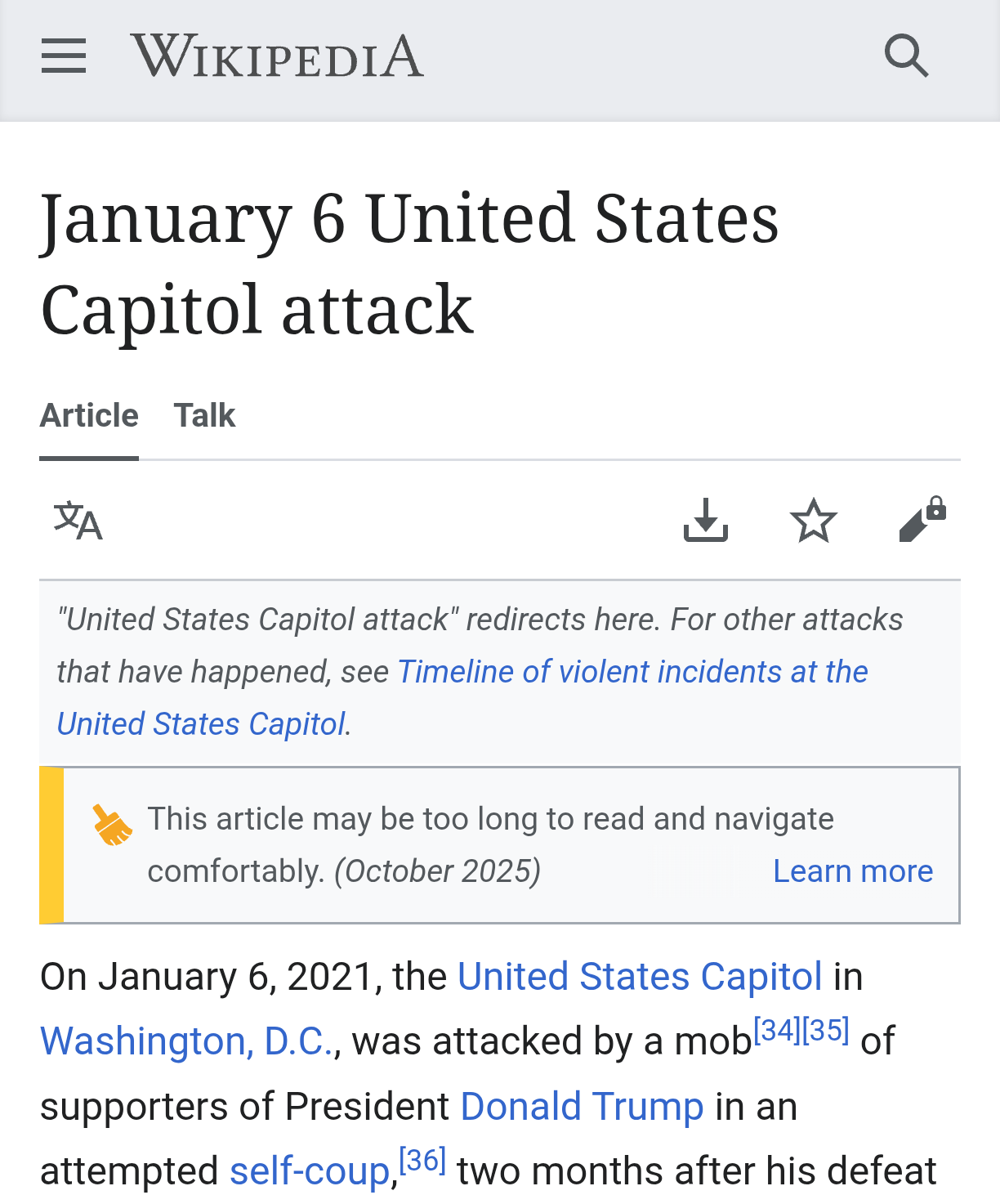Click the protected edit pencil icon
Screen dimensions: 1000x1204
pyautogui.click(x=922, y=520)
